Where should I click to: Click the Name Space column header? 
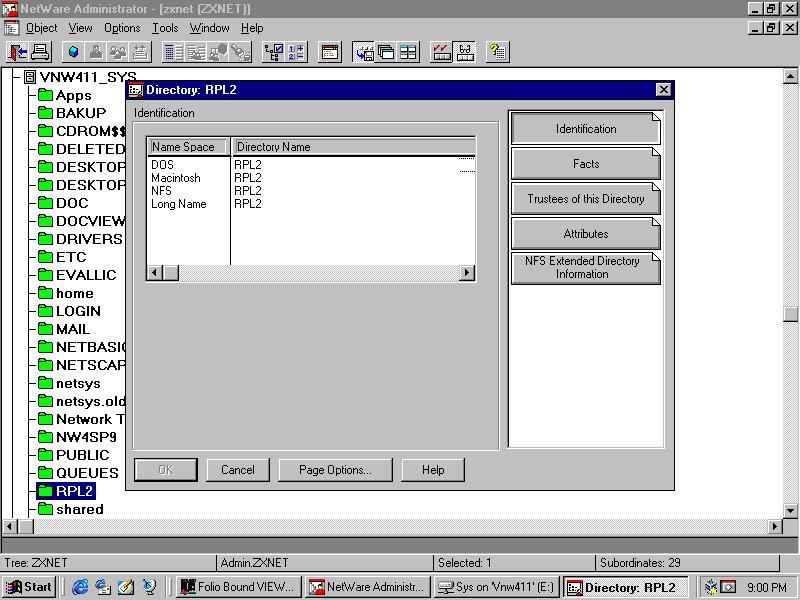pos(188,147)
